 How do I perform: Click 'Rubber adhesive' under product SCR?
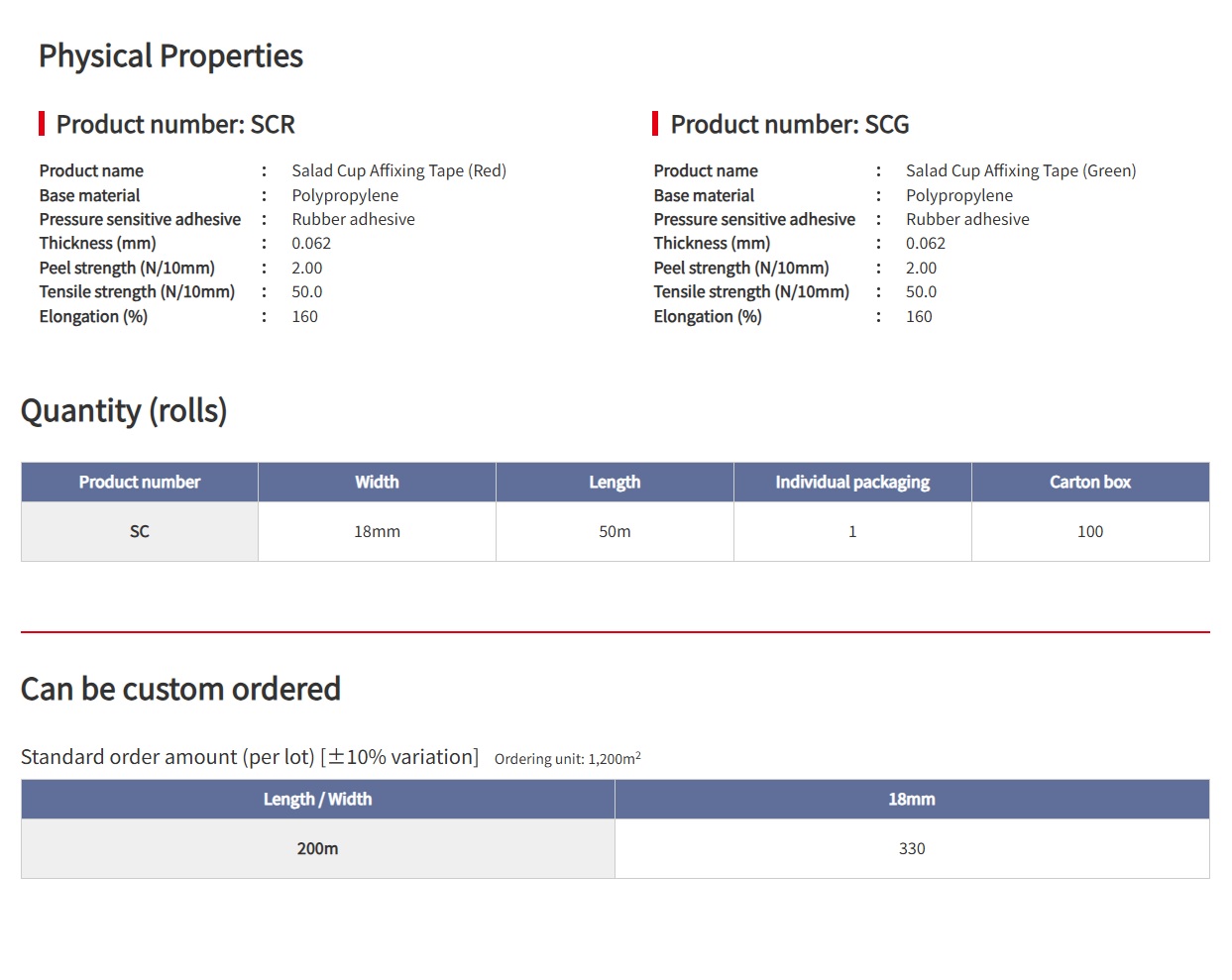click(x=353, y=220)
